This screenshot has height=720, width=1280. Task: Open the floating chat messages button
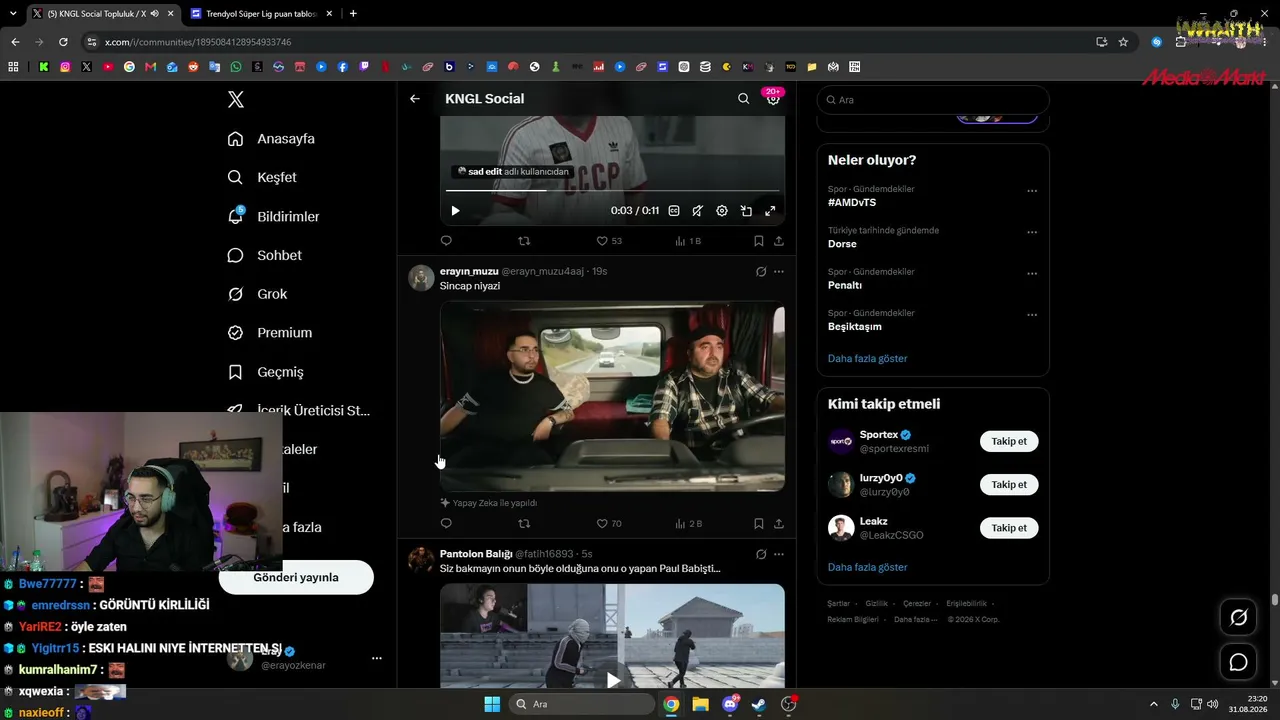click(1238, 662)
